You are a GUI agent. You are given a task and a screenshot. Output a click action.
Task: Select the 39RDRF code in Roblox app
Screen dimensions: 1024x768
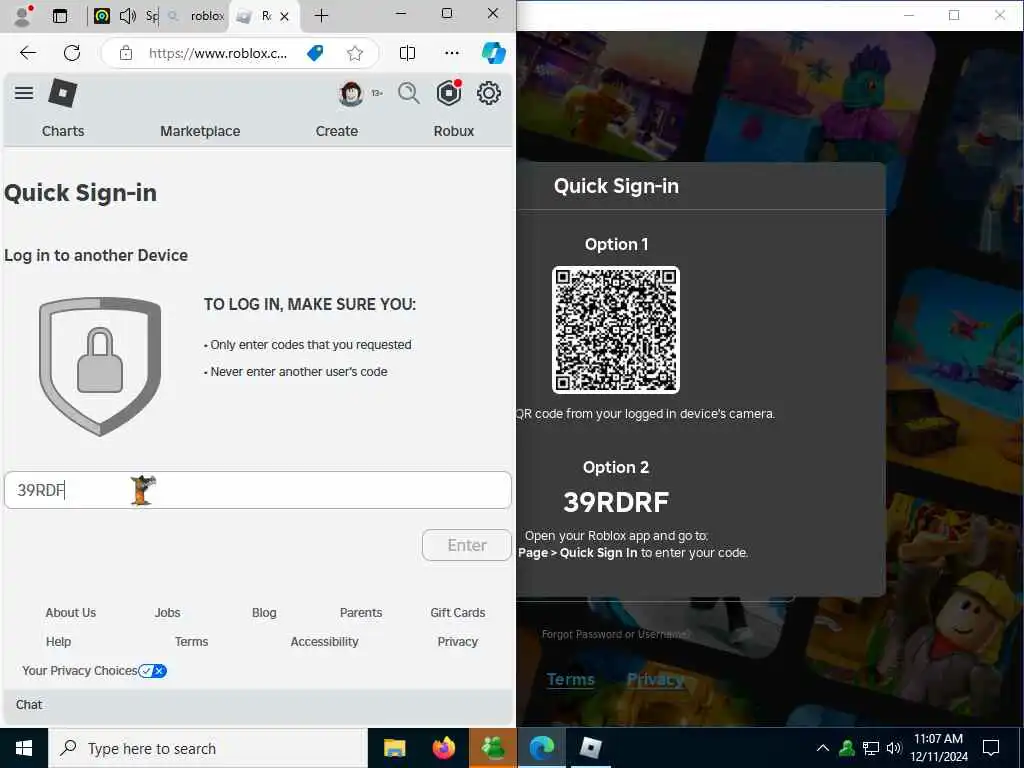616,502
